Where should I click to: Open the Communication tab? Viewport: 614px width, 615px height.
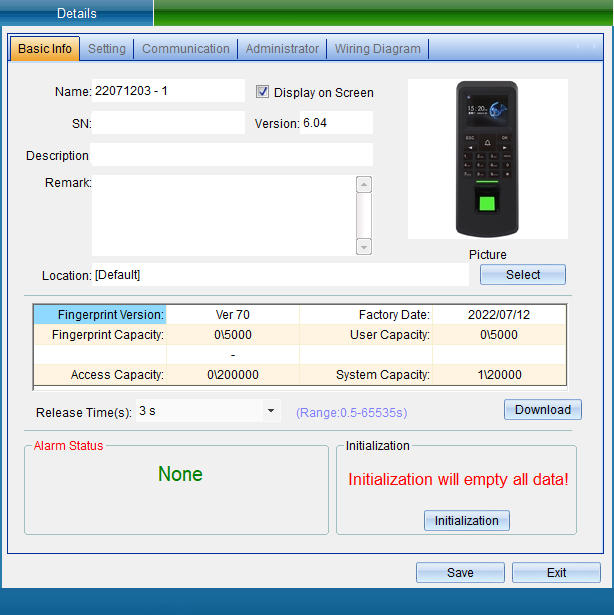pos(186,48)
